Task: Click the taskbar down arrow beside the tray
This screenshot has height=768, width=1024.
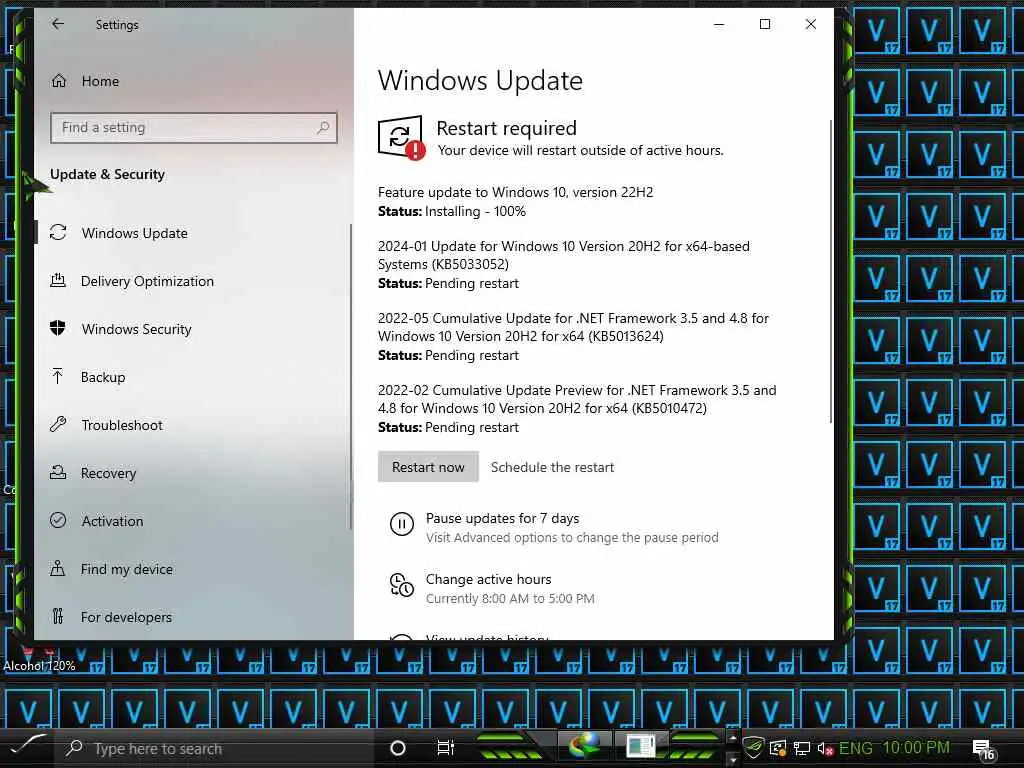Action: (732, 760)
